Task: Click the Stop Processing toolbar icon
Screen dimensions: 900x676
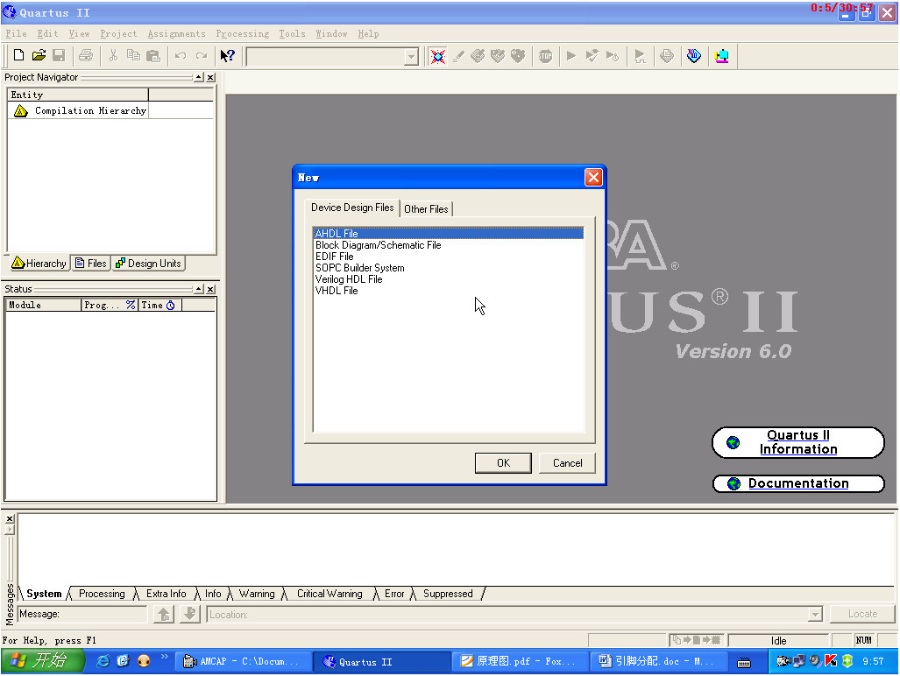Action: pos(545,56)
